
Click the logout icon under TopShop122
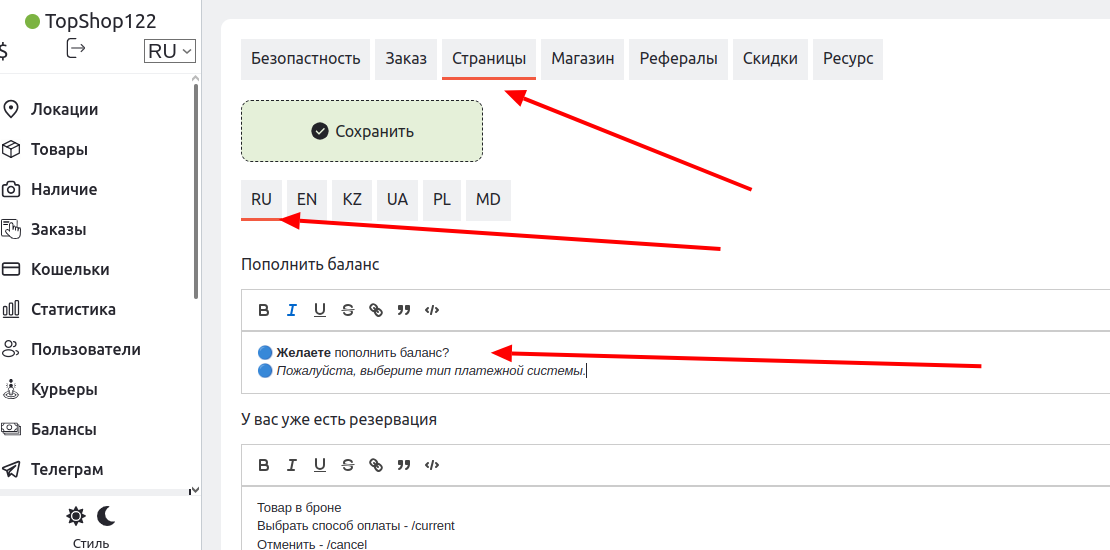pyautogui.click(x=76, y=49)
